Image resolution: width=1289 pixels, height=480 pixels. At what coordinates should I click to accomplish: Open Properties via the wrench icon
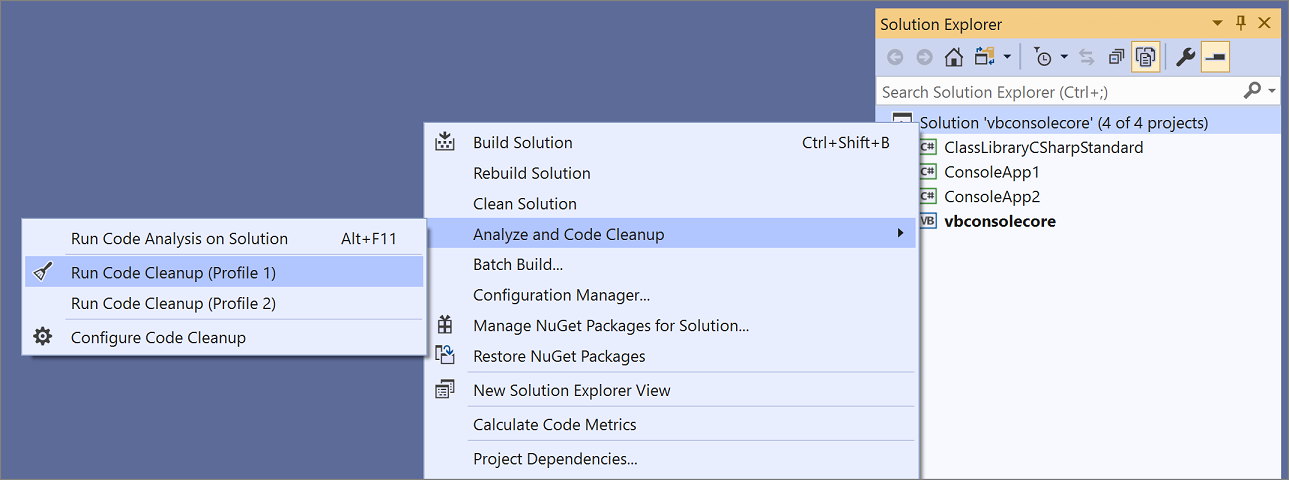[1185, 57]
